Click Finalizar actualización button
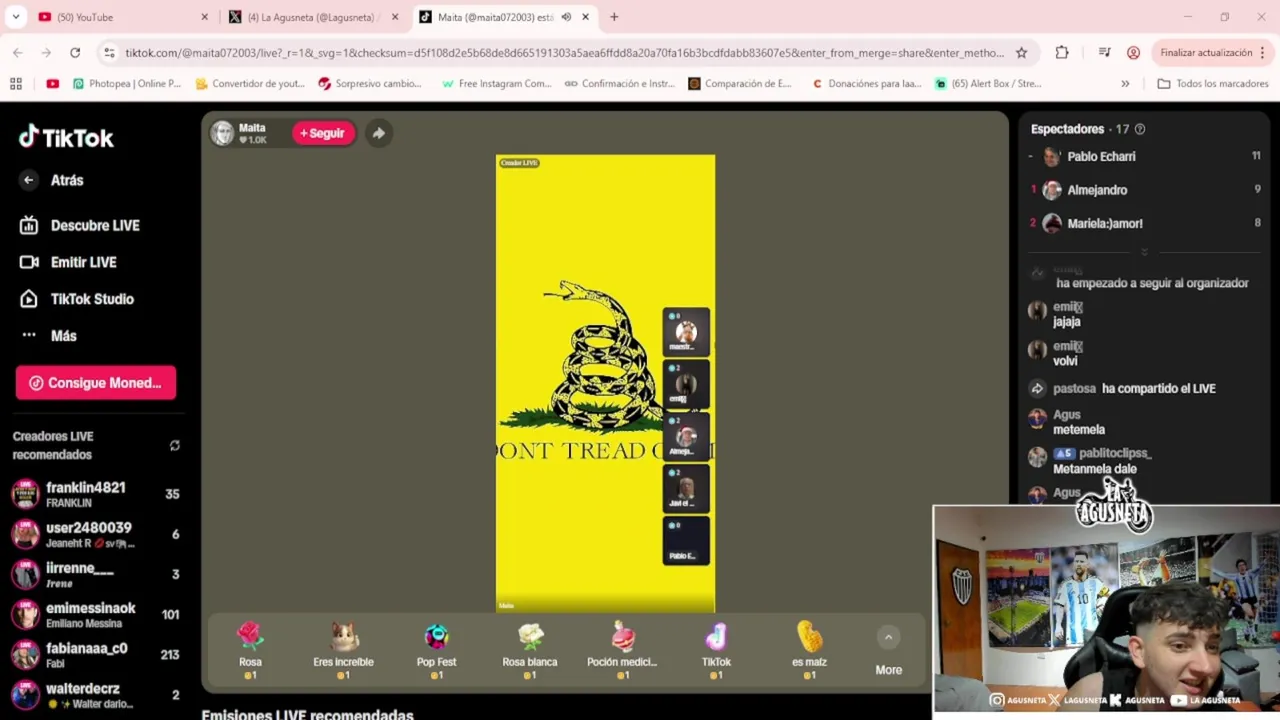 (x=1206, y=53)
